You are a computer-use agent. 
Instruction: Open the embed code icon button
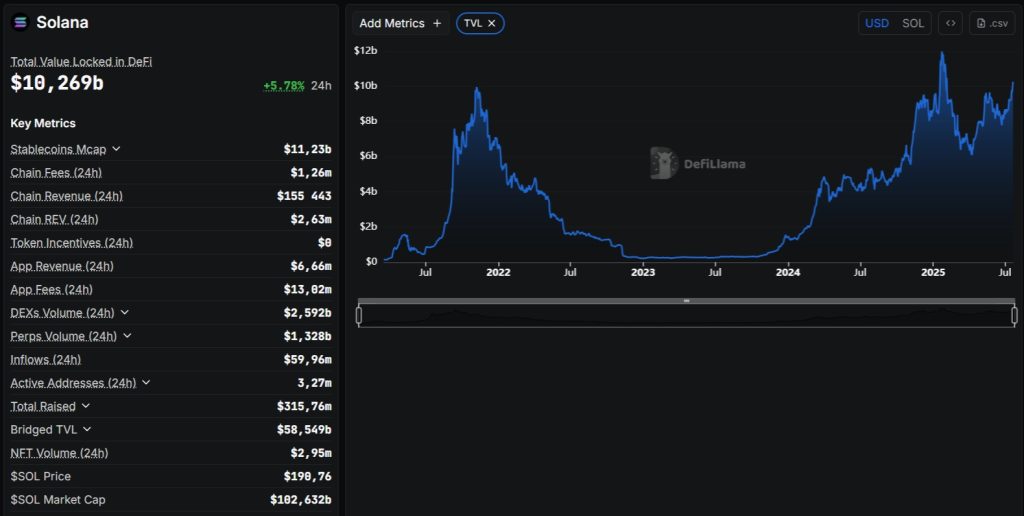click(x=950, y=24)
